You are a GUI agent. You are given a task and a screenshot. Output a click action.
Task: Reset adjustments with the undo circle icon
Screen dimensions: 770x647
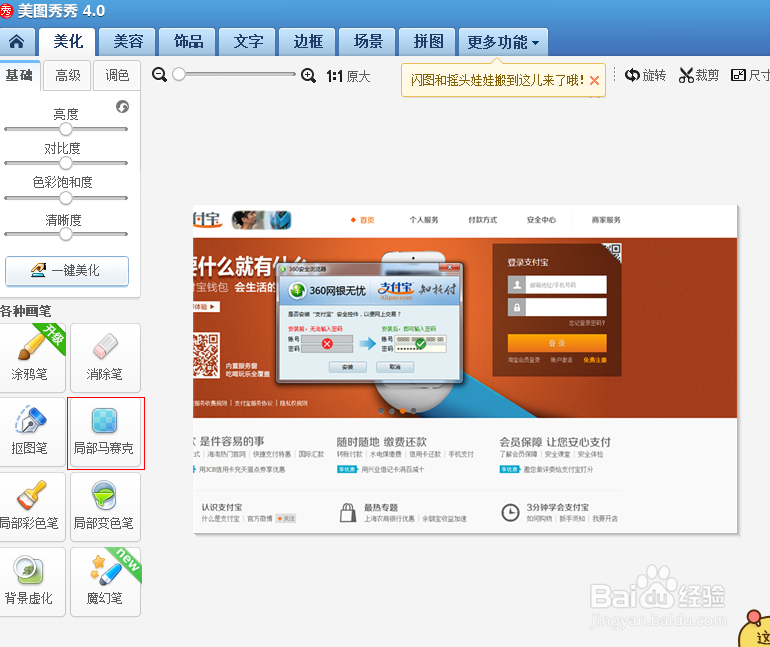point(122,107)
